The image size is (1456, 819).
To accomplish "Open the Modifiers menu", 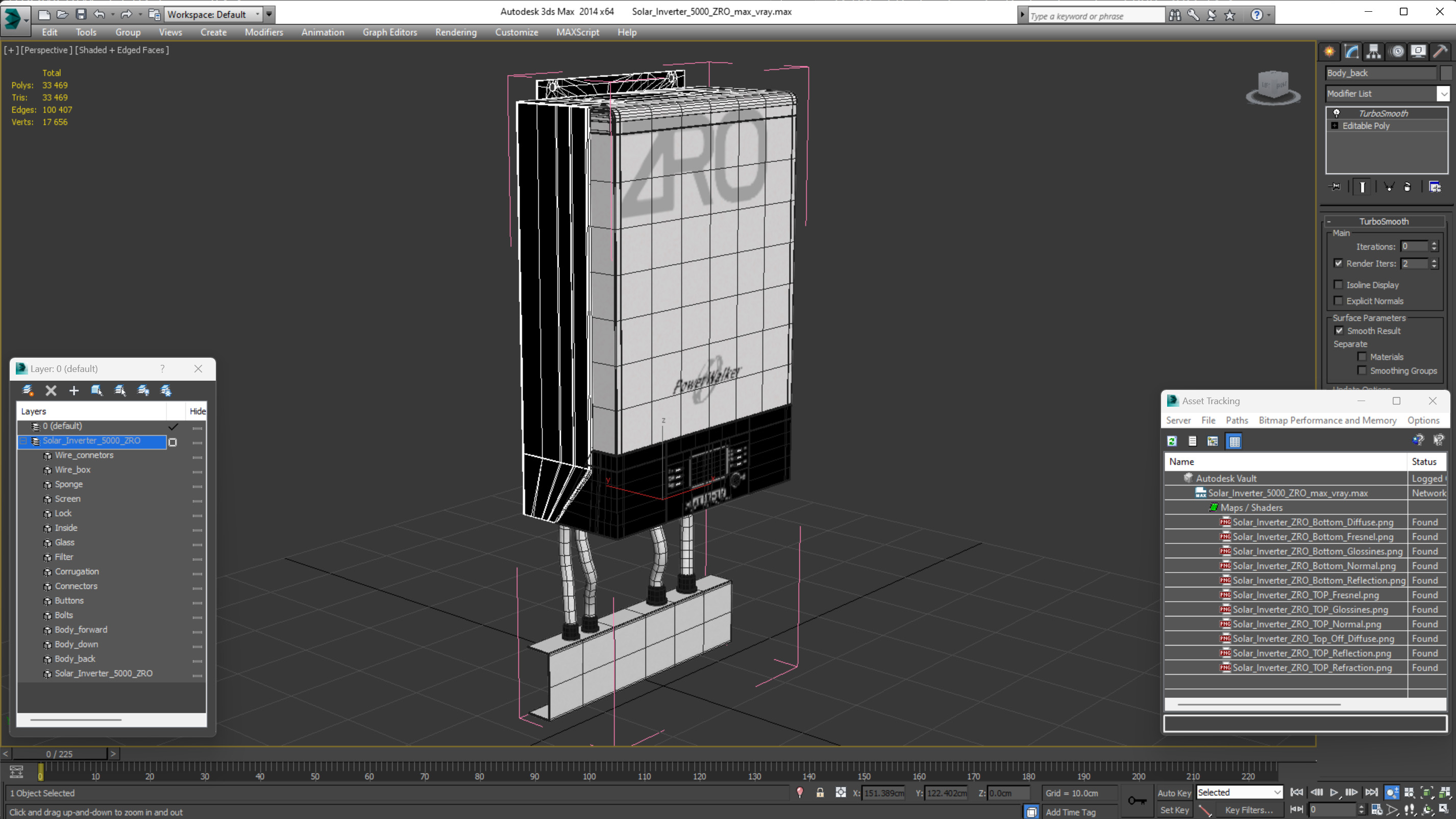I will coord(263,32).
